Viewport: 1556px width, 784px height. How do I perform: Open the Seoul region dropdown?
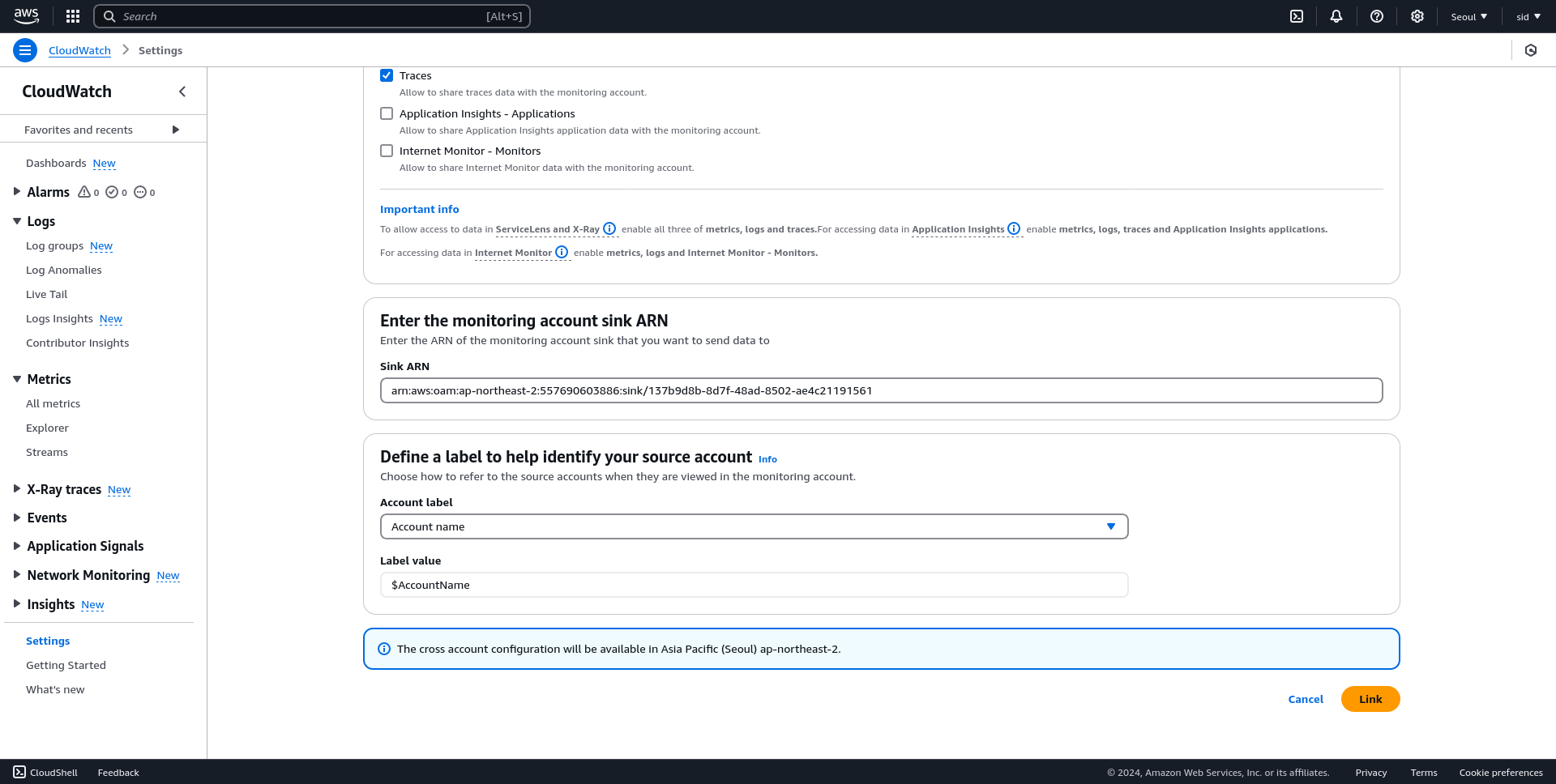(x=1468, y=16)
